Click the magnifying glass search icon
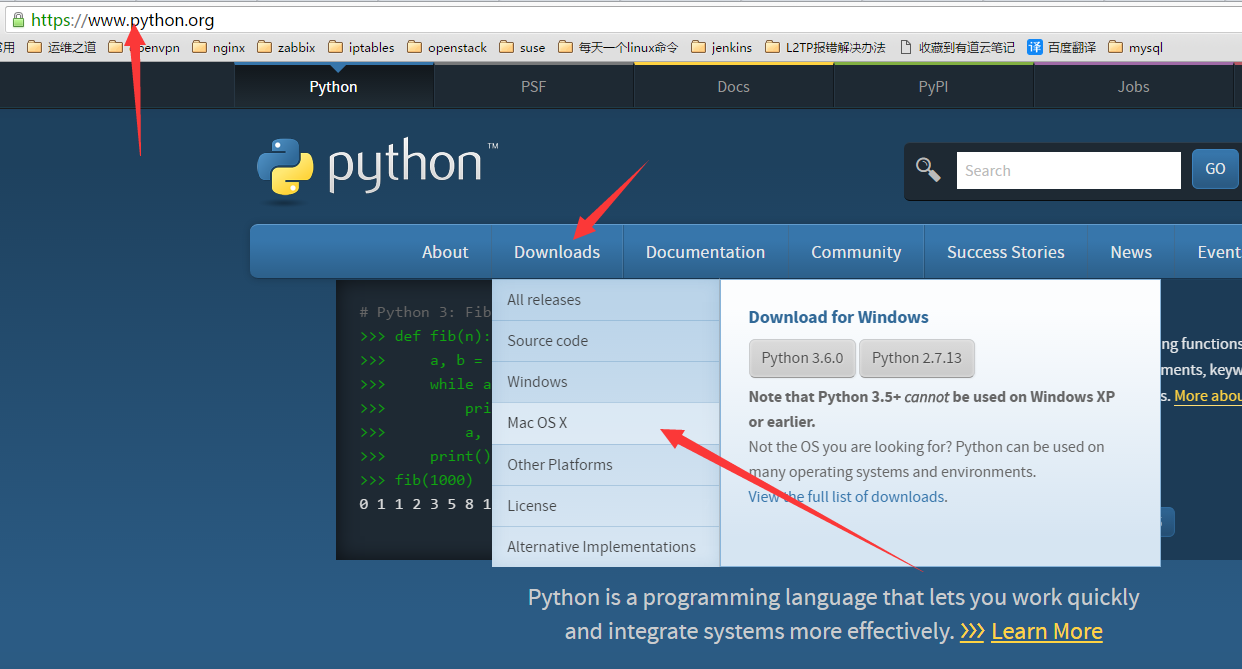 (928, 170)
